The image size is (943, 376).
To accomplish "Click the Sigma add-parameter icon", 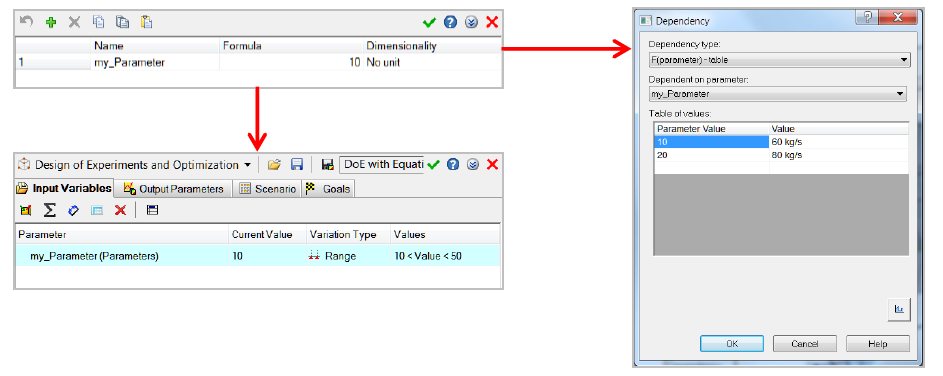I will 50,210.
